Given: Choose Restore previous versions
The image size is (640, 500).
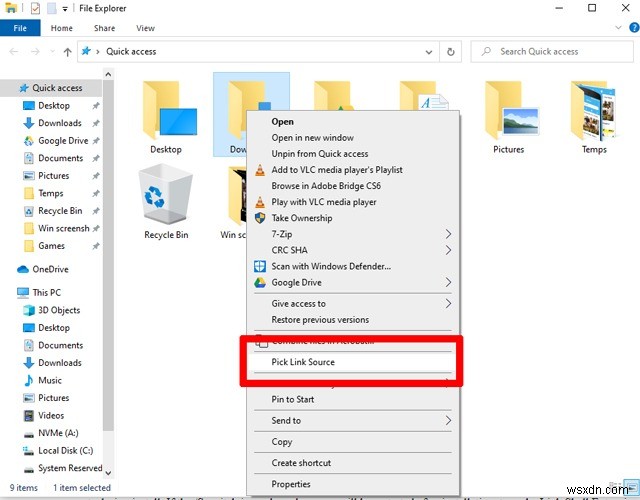Looking at the screenshot, I should pos(353,320).
